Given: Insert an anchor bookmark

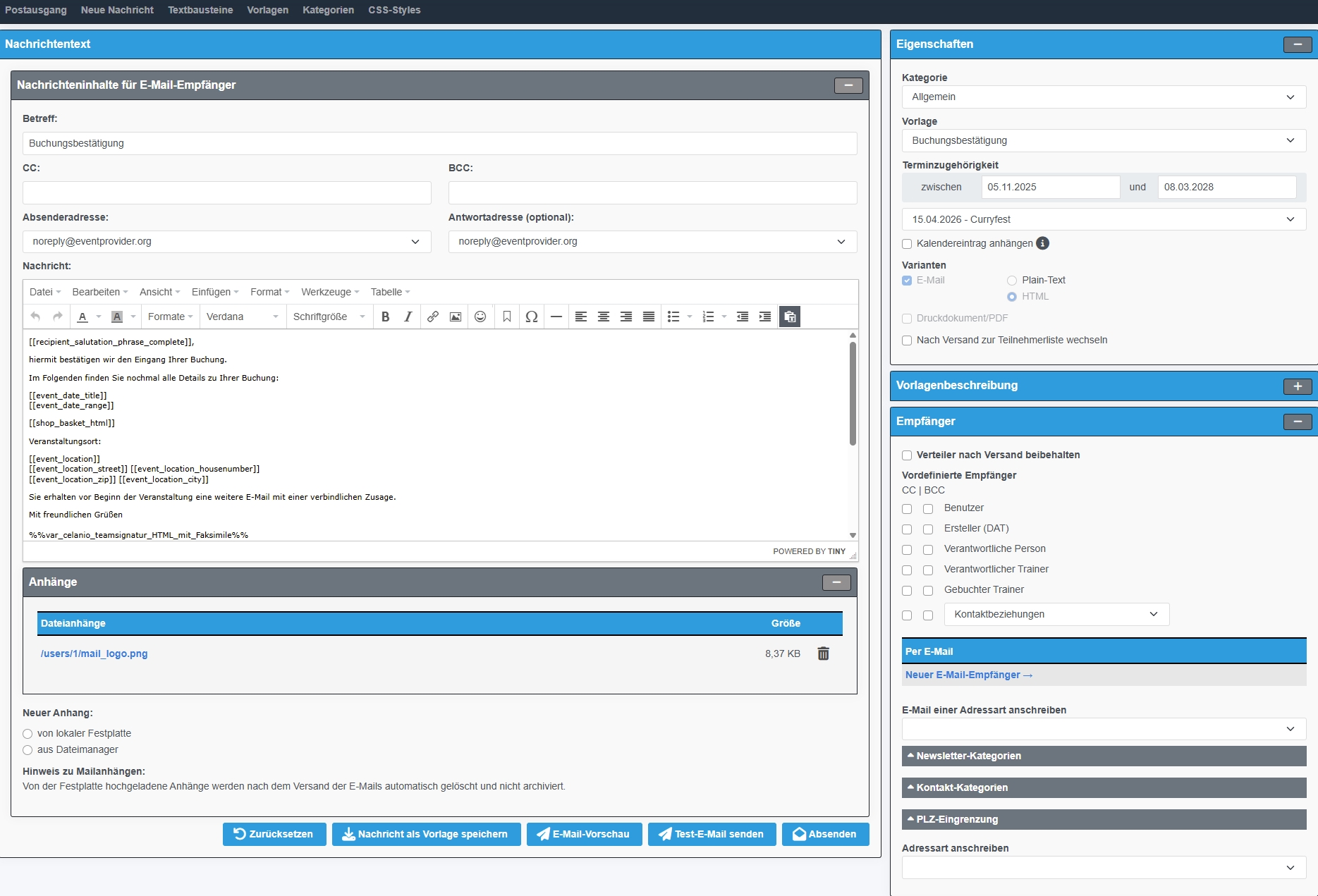Looking at the screenshot, I should coord(506,317).
